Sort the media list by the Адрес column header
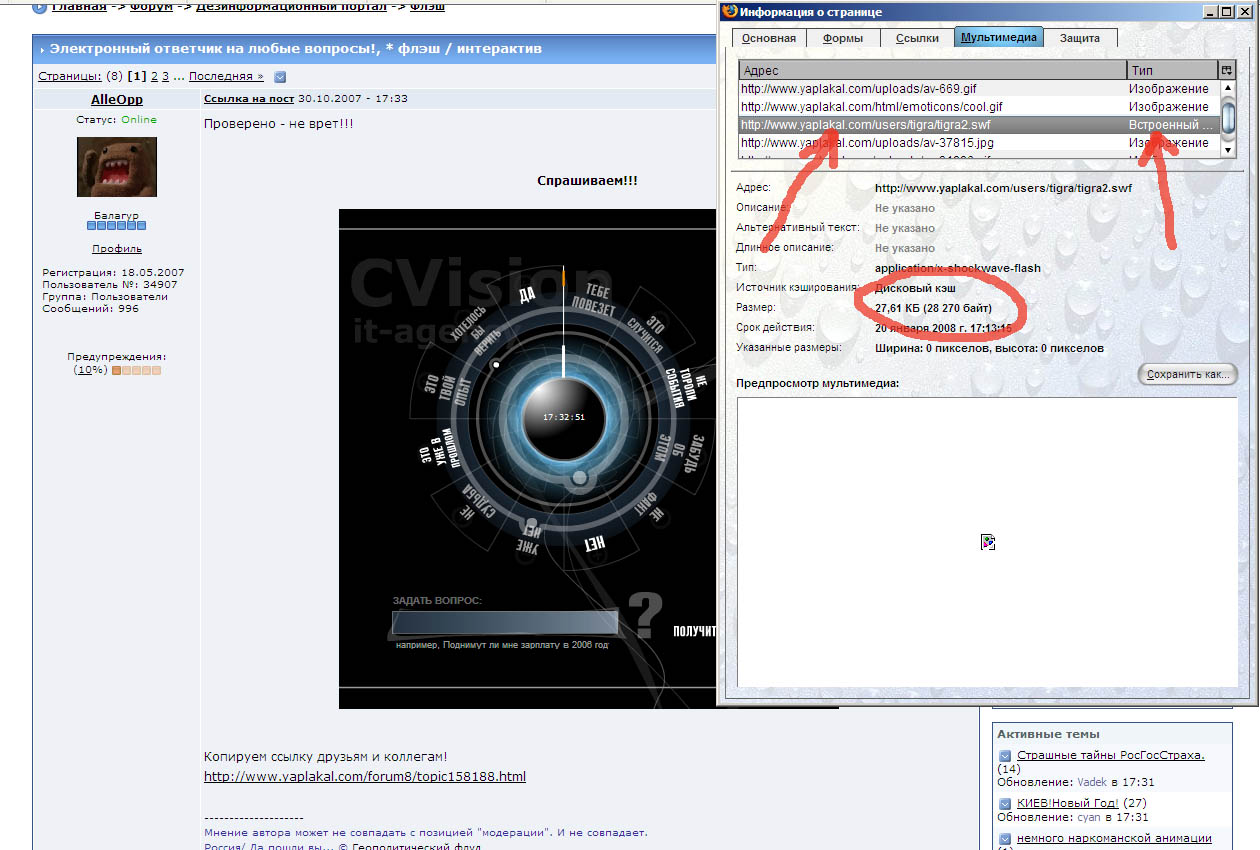 pyautogui.click(x=933, y=70)
